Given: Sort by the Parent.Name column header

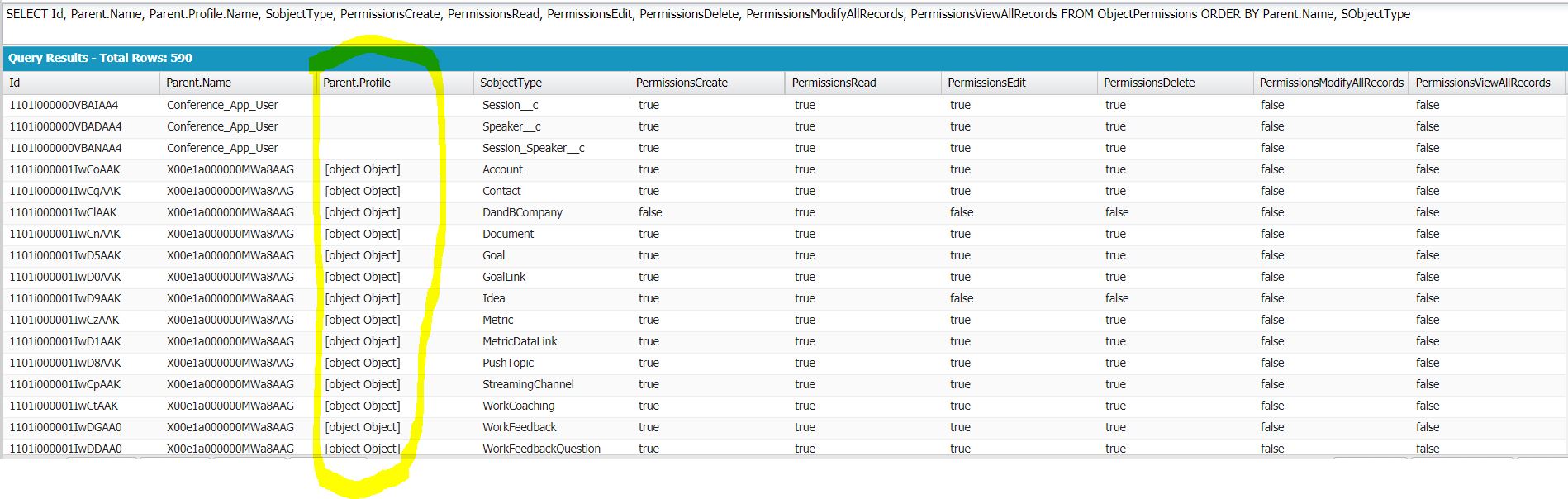Looking at the screenshot, I should click(x=237, y=83).
